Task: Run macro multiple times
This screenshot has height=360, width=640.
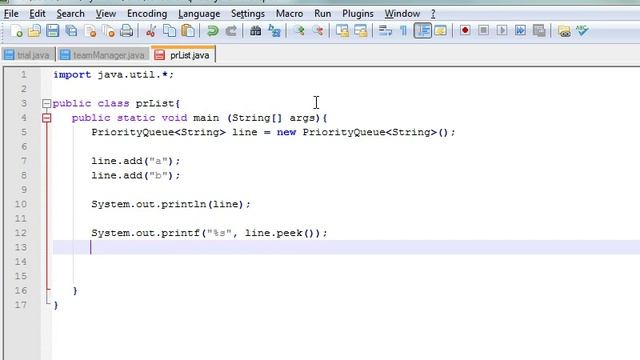Action: click(520, 31)
